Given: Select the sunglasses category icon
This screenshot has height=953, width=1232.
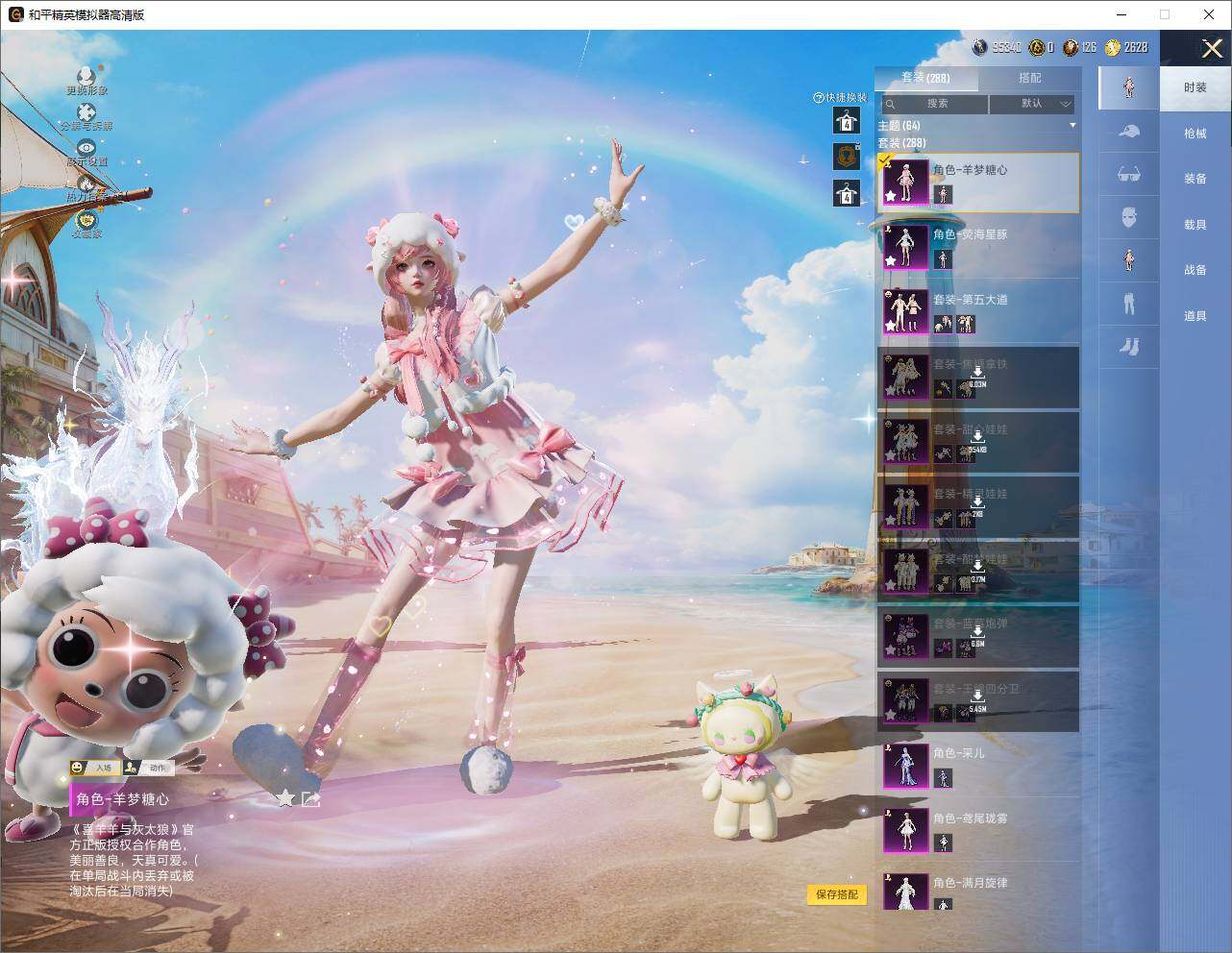Looking at the screenshot, I should (1129, 174).
